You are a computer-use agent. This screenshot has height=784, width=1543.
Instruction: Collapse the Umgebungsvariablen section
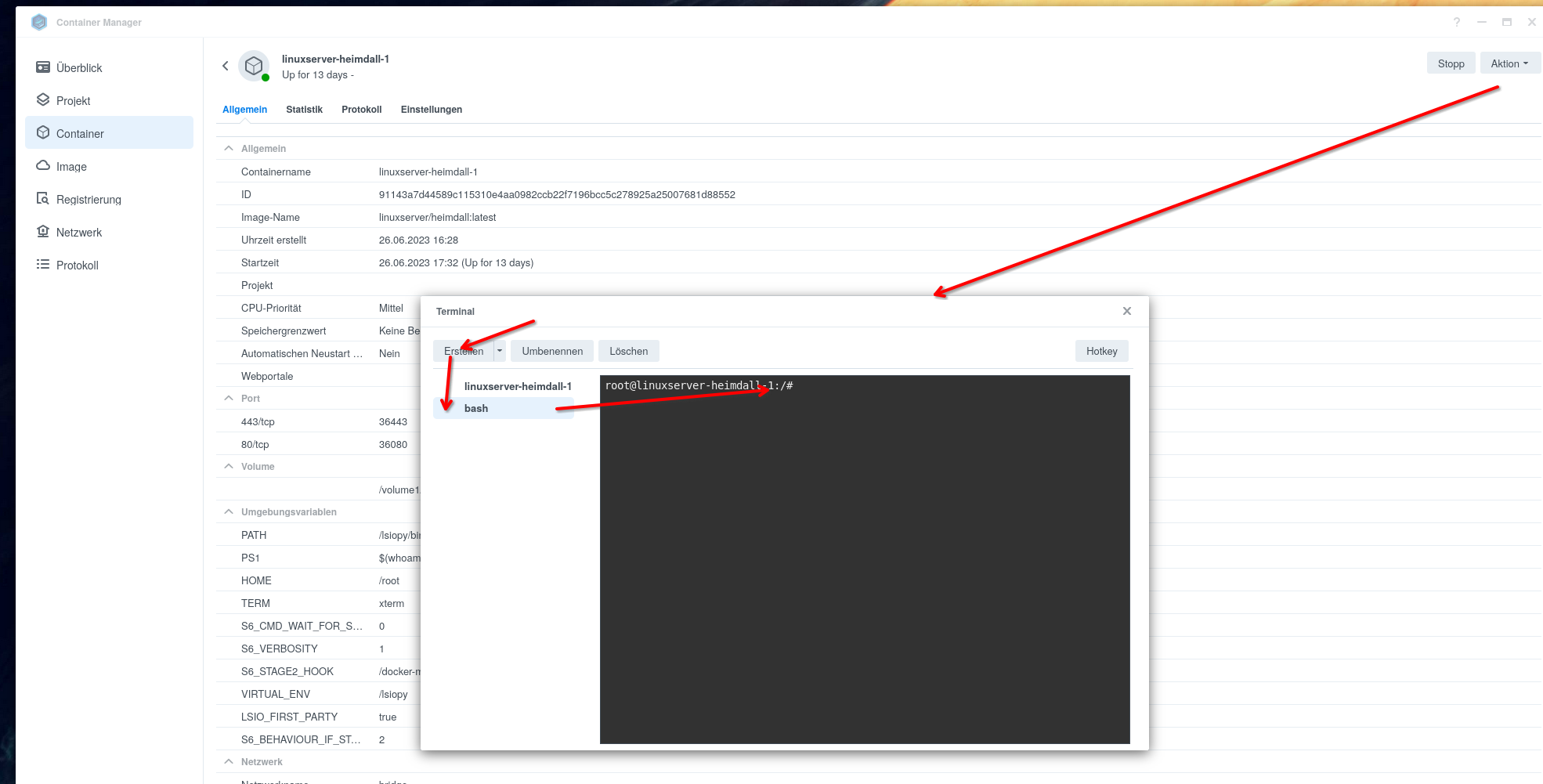pos(229,511)
